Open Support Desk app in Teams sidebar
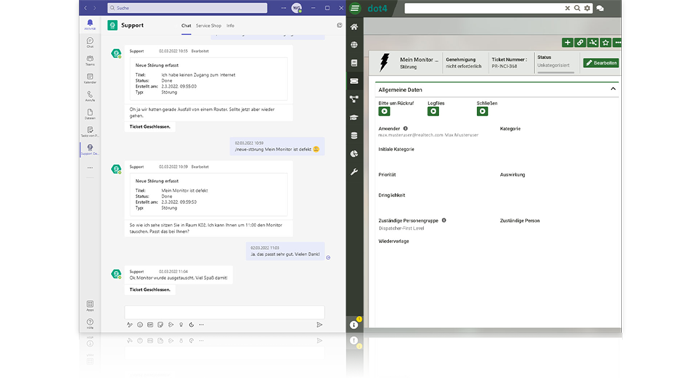This screenshot has width=700, height=379. (90, 149)
